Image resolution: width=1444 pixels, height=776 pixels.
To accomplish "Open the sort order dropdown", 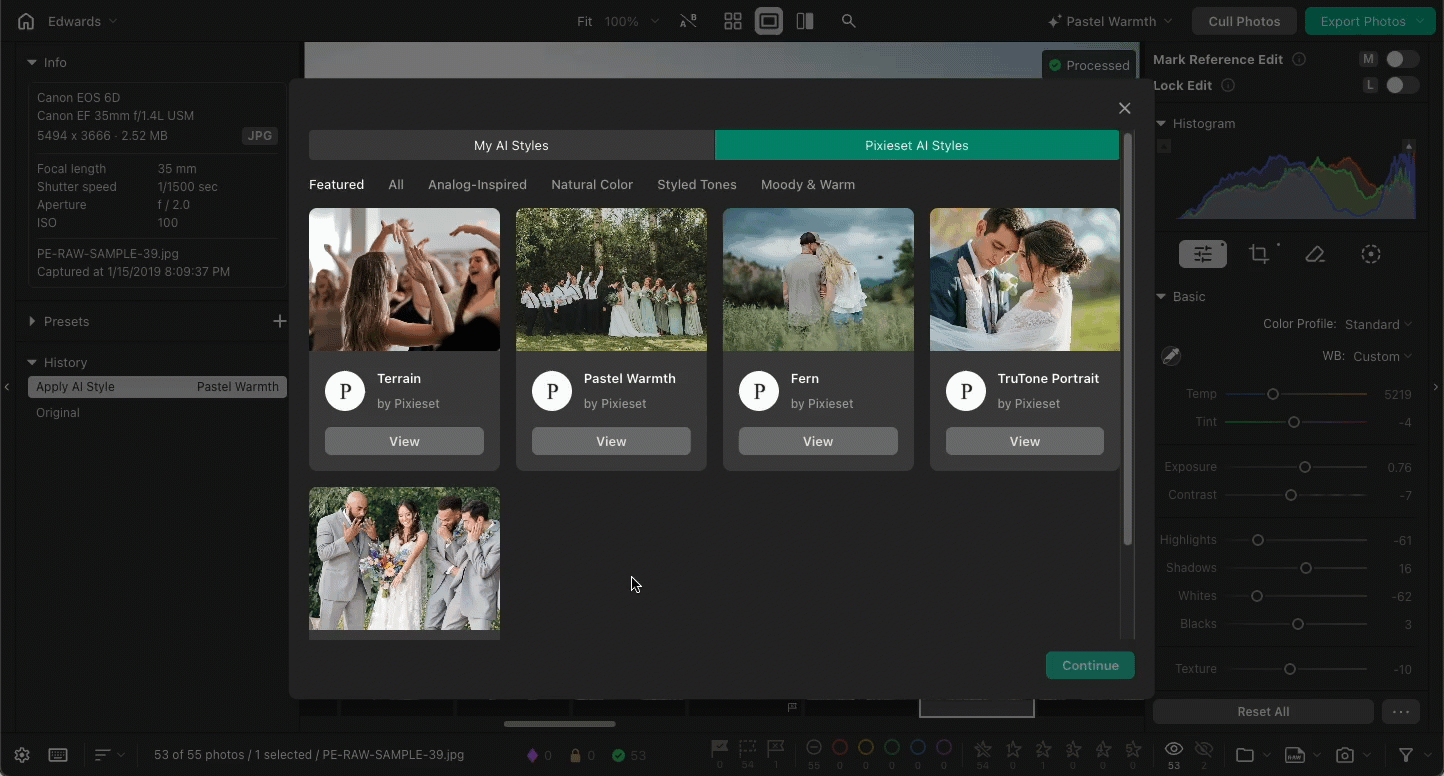I will pyautogui.click(x=110, y=755).
